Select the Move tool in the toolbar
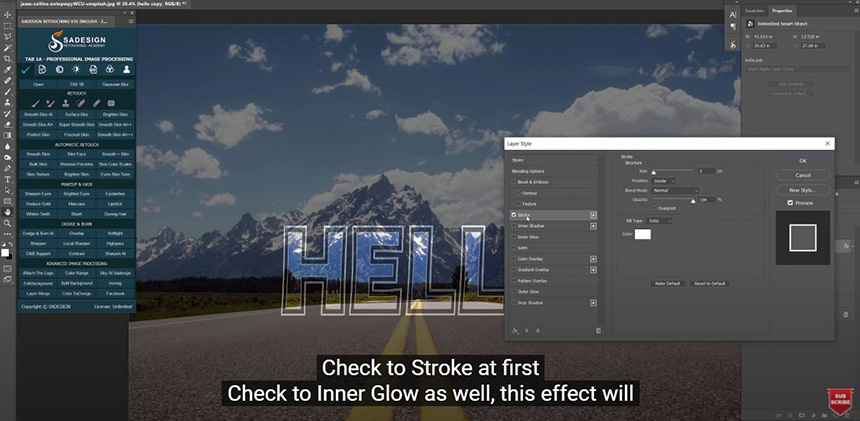This screenshot has height=421, width=860. pos(8,15)
